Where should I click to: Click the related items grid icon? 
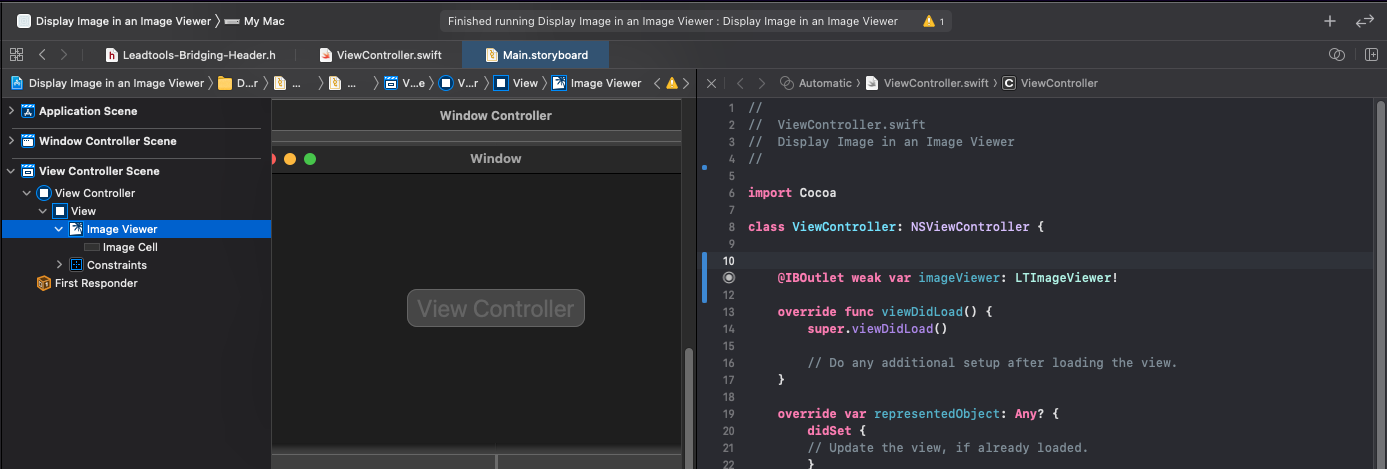[x=16, y=54]
